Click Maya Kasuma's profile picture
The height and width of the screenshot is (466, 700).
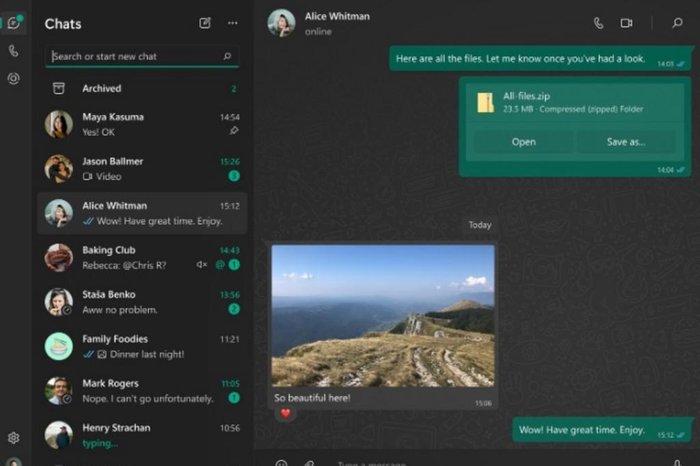(58, 124)
